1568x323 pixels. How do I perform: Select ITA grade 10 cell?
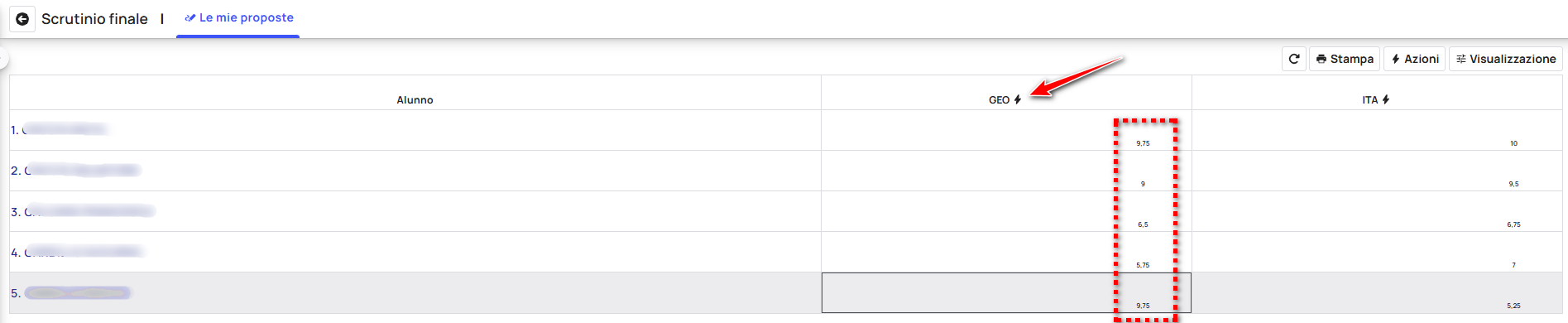tap(1377, 130)
